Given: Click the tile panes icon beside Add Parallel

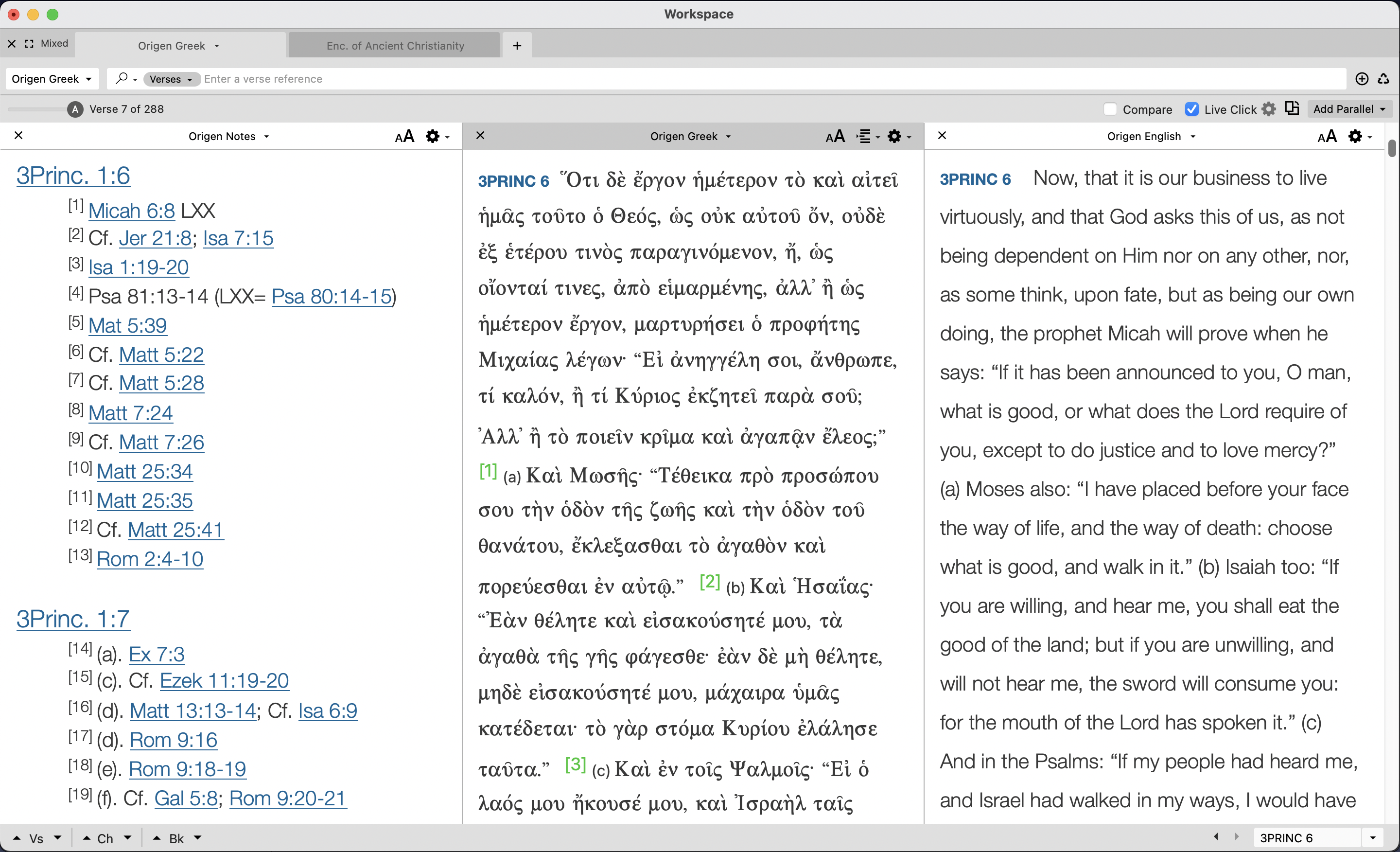Looking at the screenshot, I should (x=1292, y=108).
